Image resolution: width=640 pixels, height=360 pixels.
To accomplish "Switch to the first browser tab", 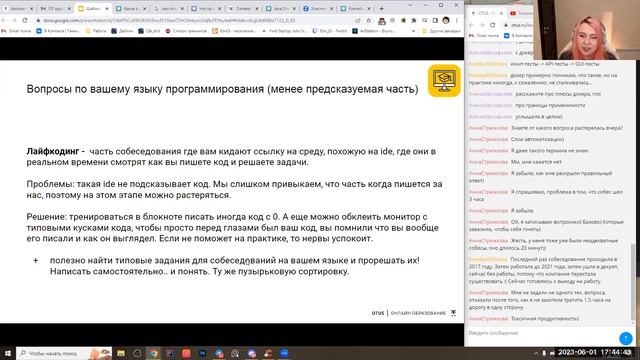I will coord(18,8).
